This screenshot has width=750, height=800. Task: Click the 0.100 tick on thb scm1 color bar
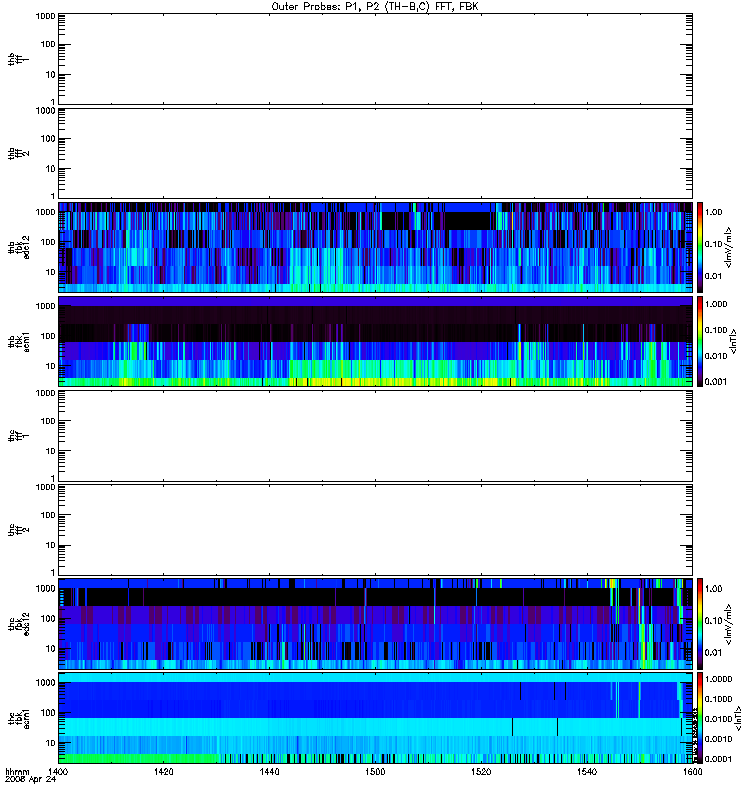click(x=716, y=330)
